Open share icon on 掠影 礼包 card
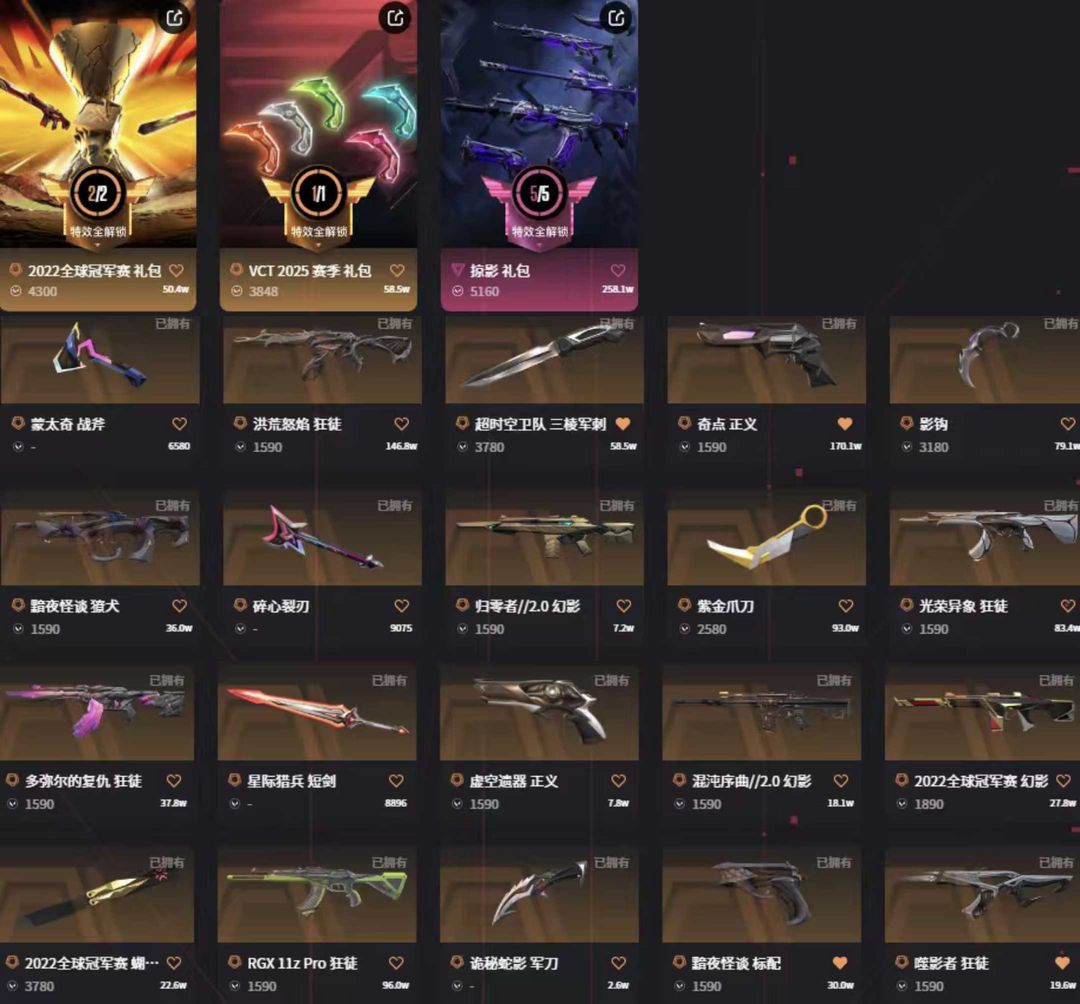Image resolution: width=1080 pixels, height=1004 pixels. tap(616, 18)
